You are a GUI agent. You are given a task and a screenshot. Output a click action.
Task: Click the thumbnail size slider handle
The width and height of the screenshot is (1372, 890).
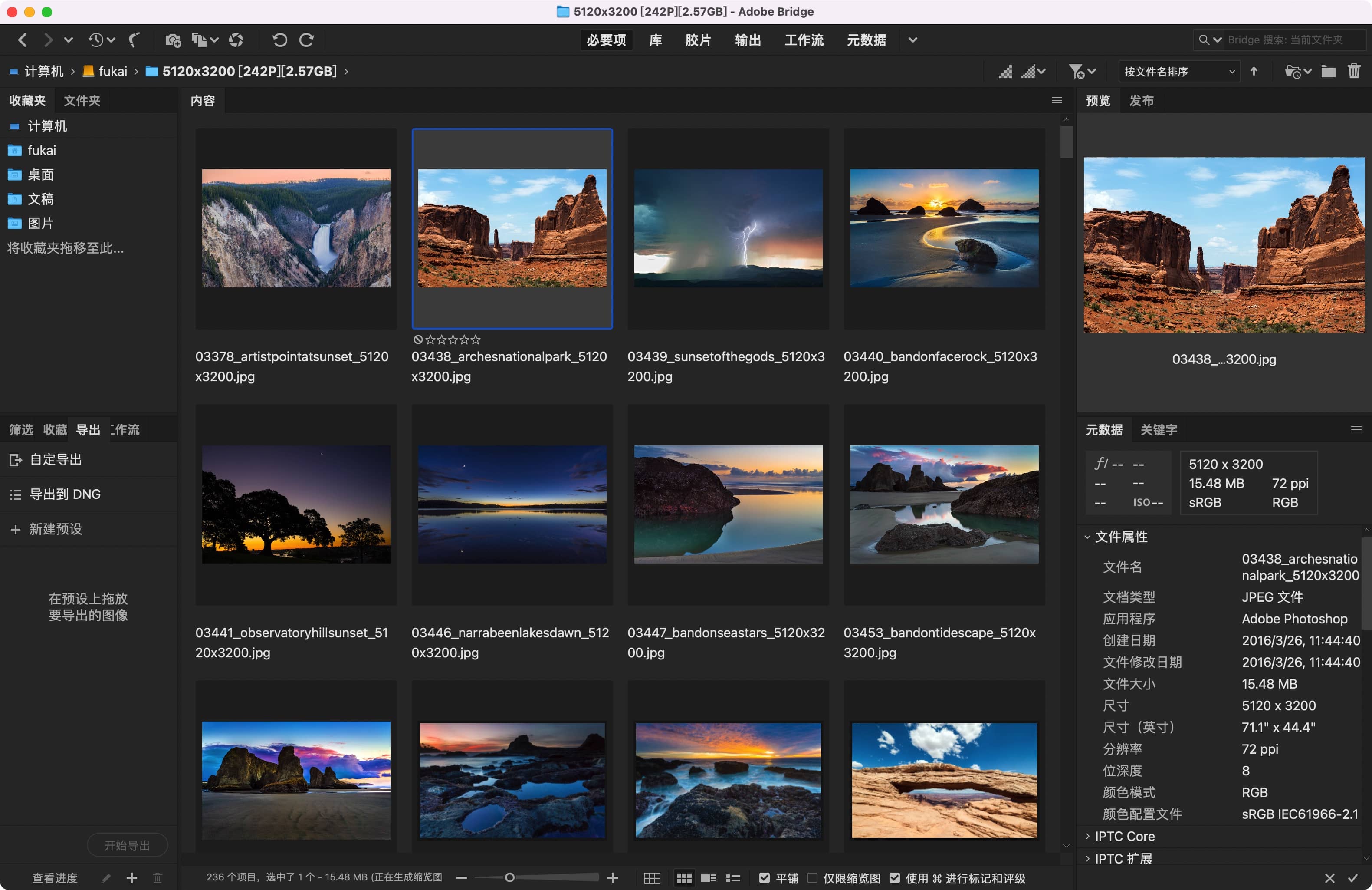[x=509, y=878]
